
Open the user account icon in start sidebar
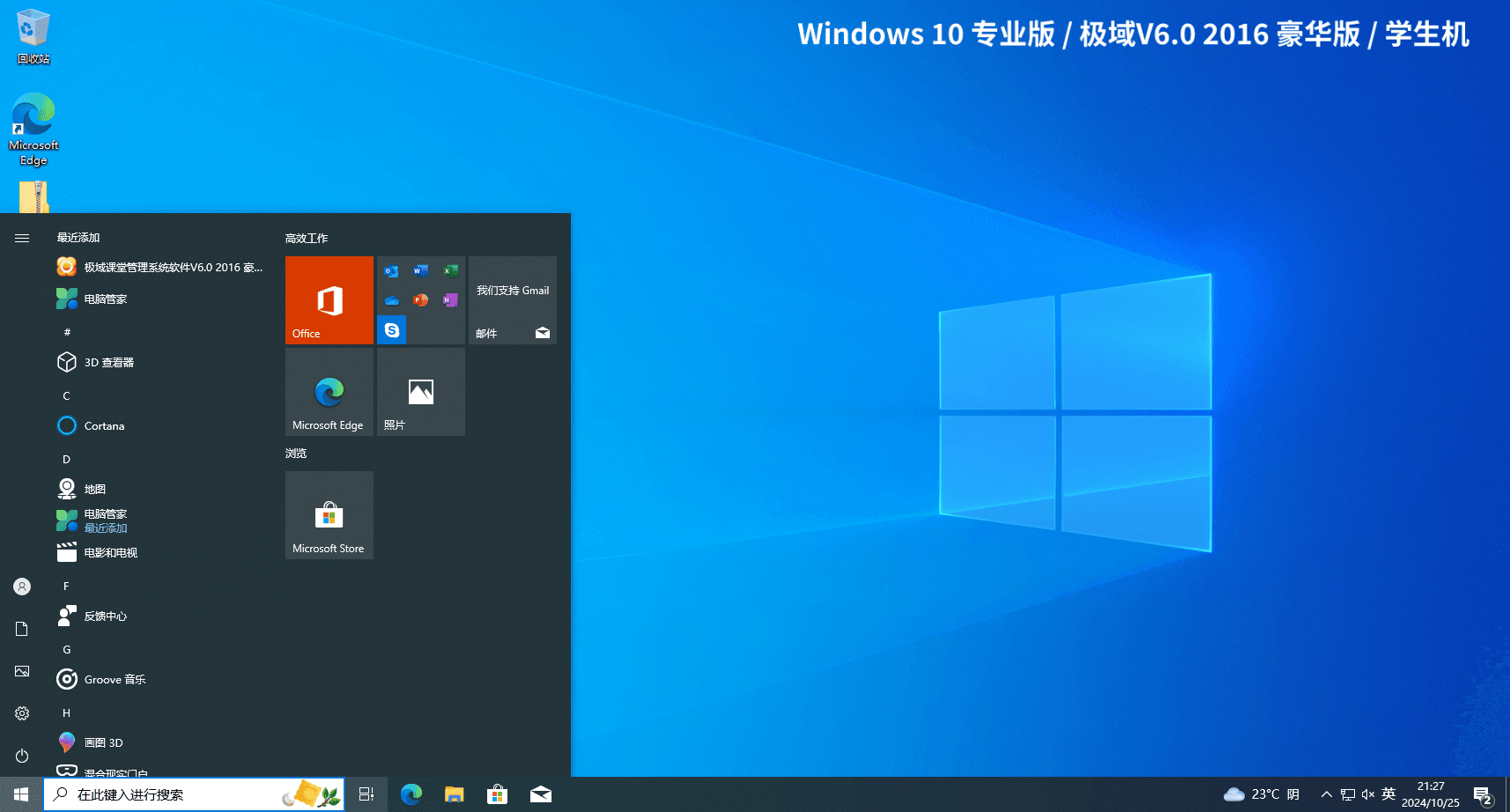tap(22, 587)
